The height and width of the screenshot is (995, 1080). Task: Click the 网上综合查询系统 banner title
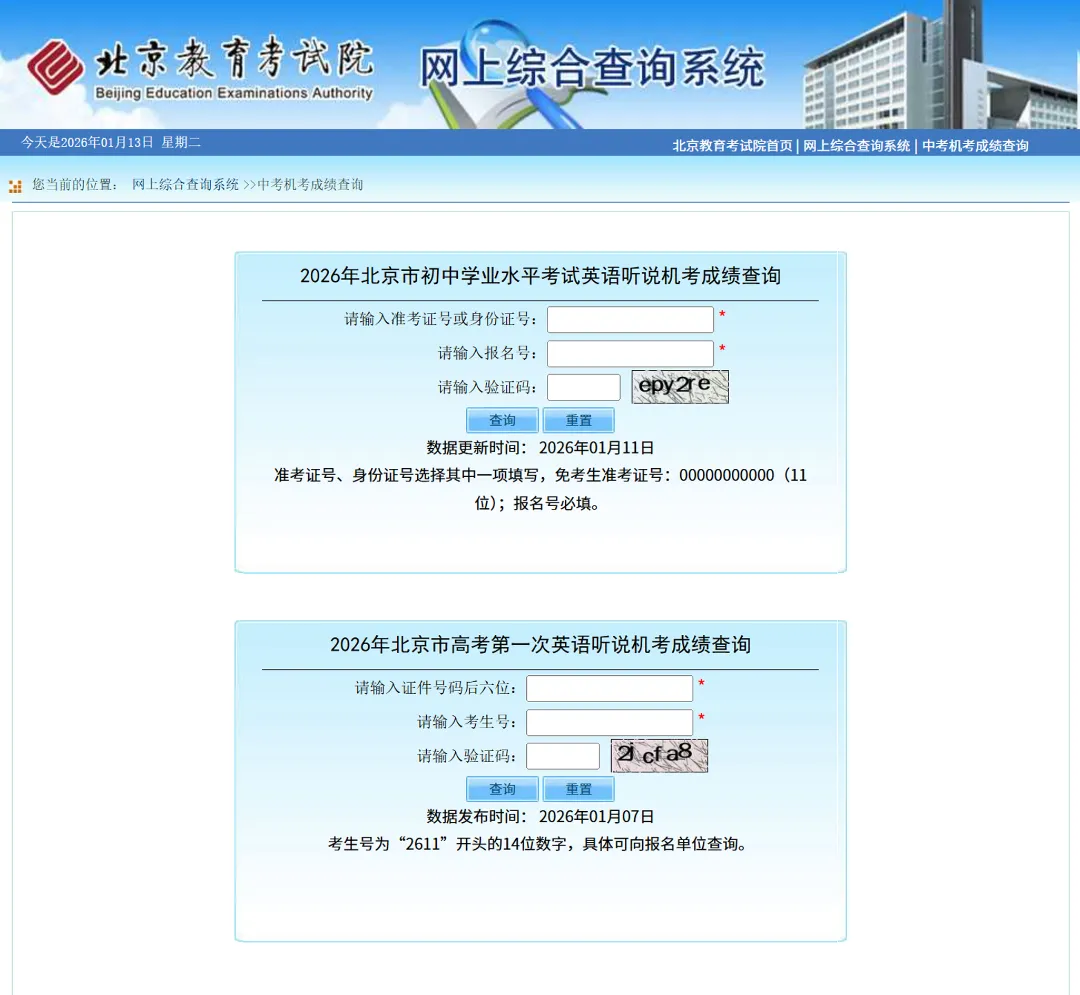592,67
